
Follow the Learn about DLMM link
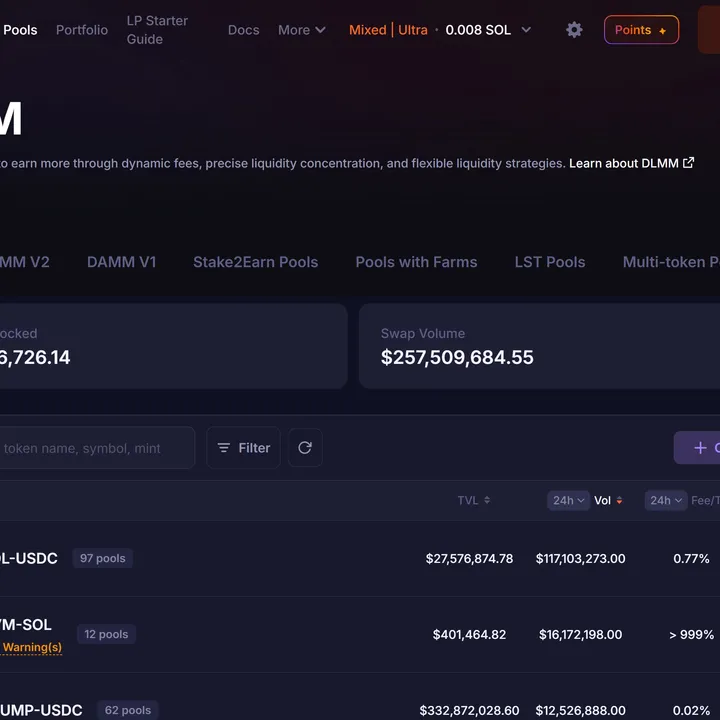631,163
